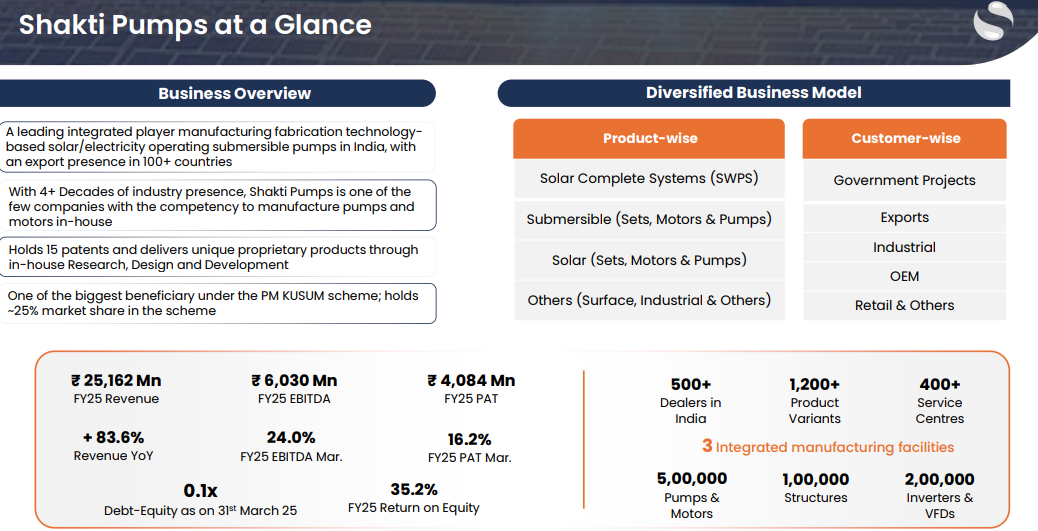Viewport: 1038px width, 531px height.
Task: Click the 'FY25 PAT Mar.' label
Action: (x=469, y=458)
